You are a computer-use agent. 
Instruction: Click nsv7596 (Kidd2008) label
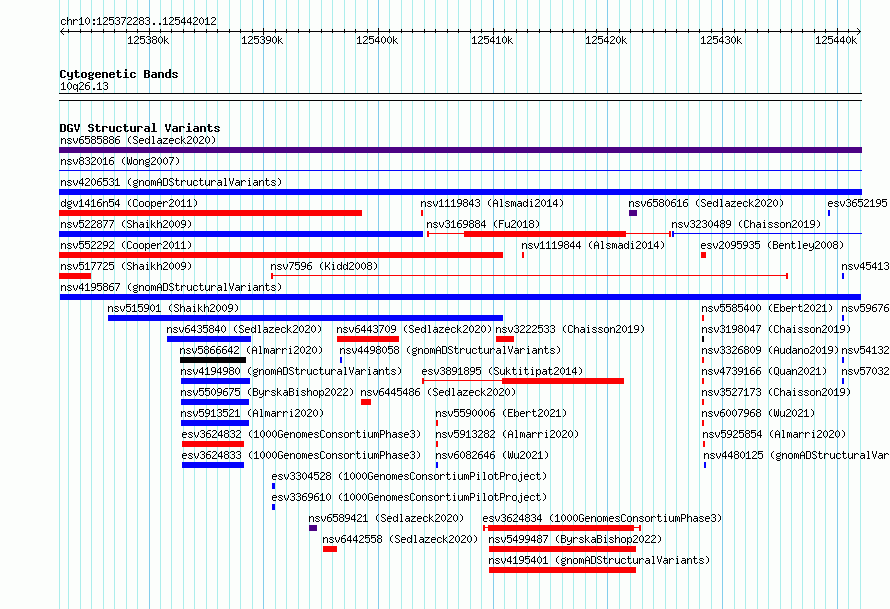(x=324, y=266)
